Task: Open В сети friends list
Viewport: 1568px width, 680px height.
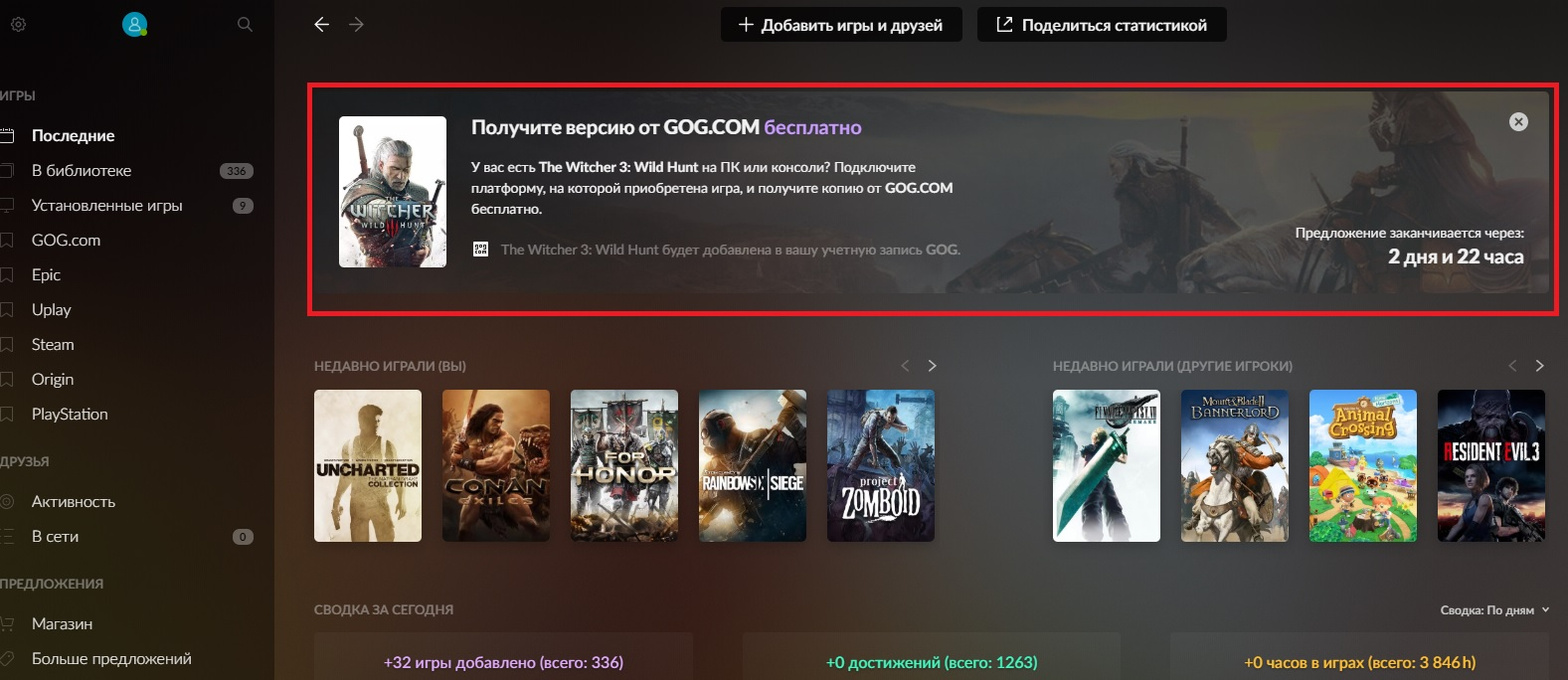Action: coord(55,536)
